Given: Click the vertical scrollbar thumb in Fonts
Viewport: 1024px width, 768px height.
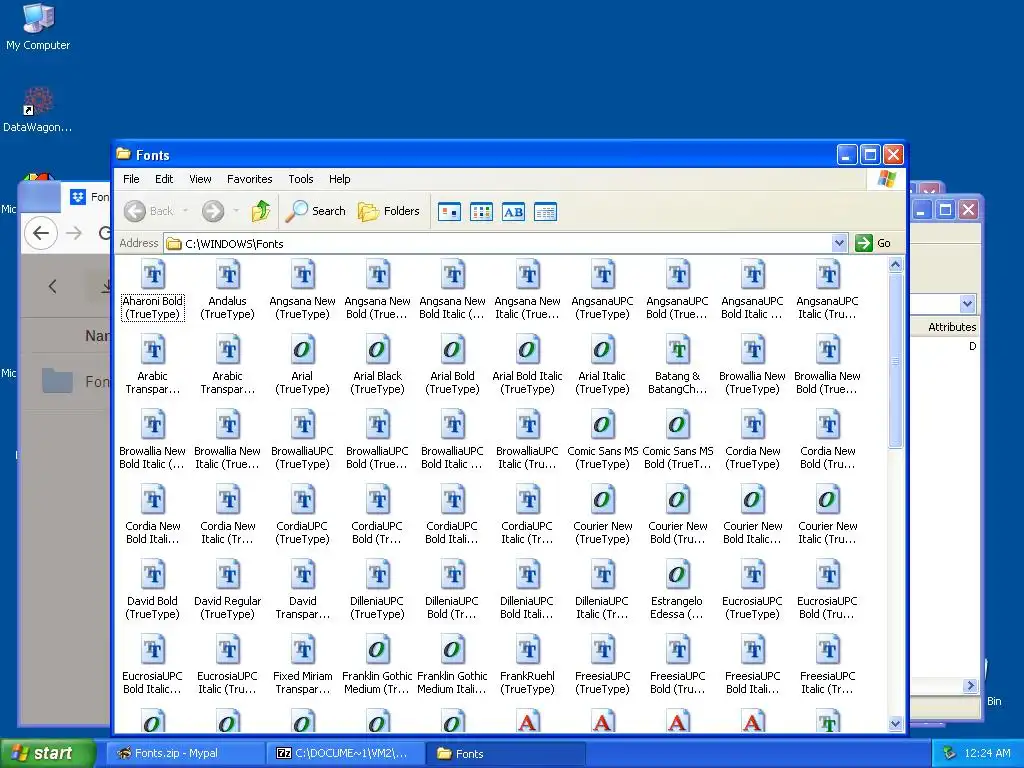Looking at the screenshot, I should [x=895, y=360].
